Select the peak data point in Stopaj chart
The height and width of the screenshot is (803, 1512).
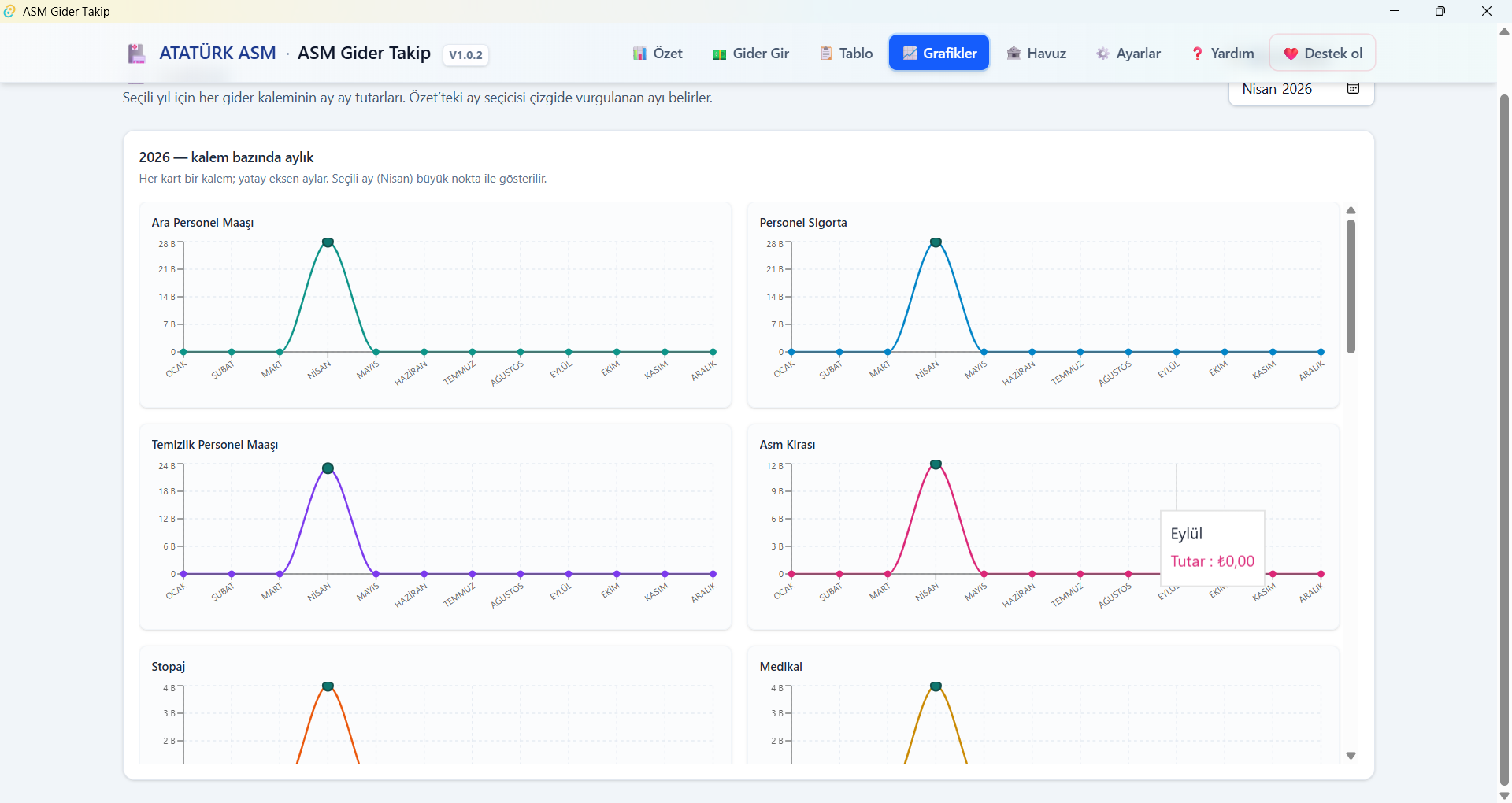[x=328, y=686]
